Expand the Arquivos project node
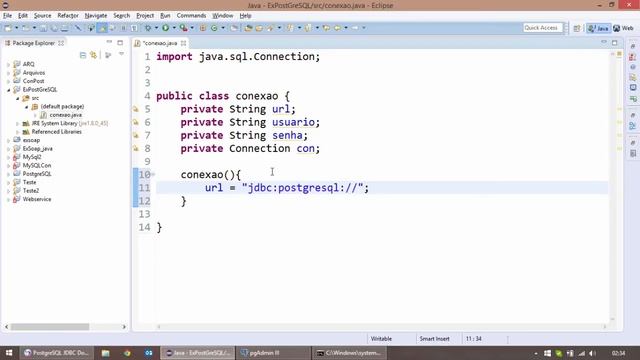The height and width of the screenshot is (360, 640). coord(9,73)
